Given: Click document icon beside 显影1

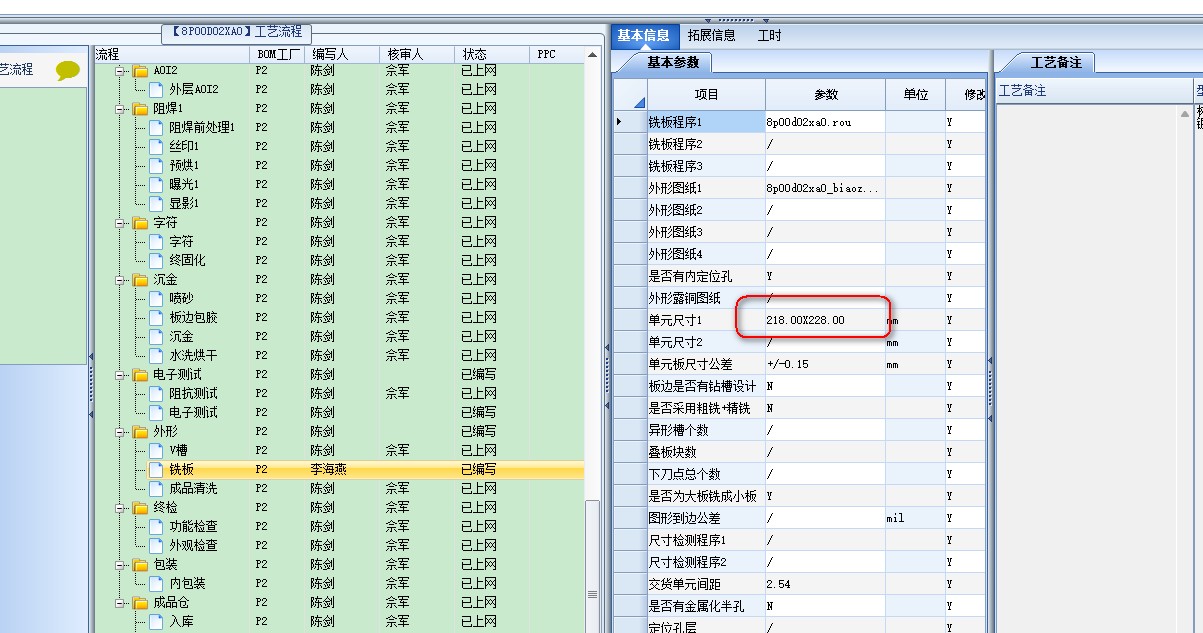Looking at the screenshot, I should pos(156,204).
